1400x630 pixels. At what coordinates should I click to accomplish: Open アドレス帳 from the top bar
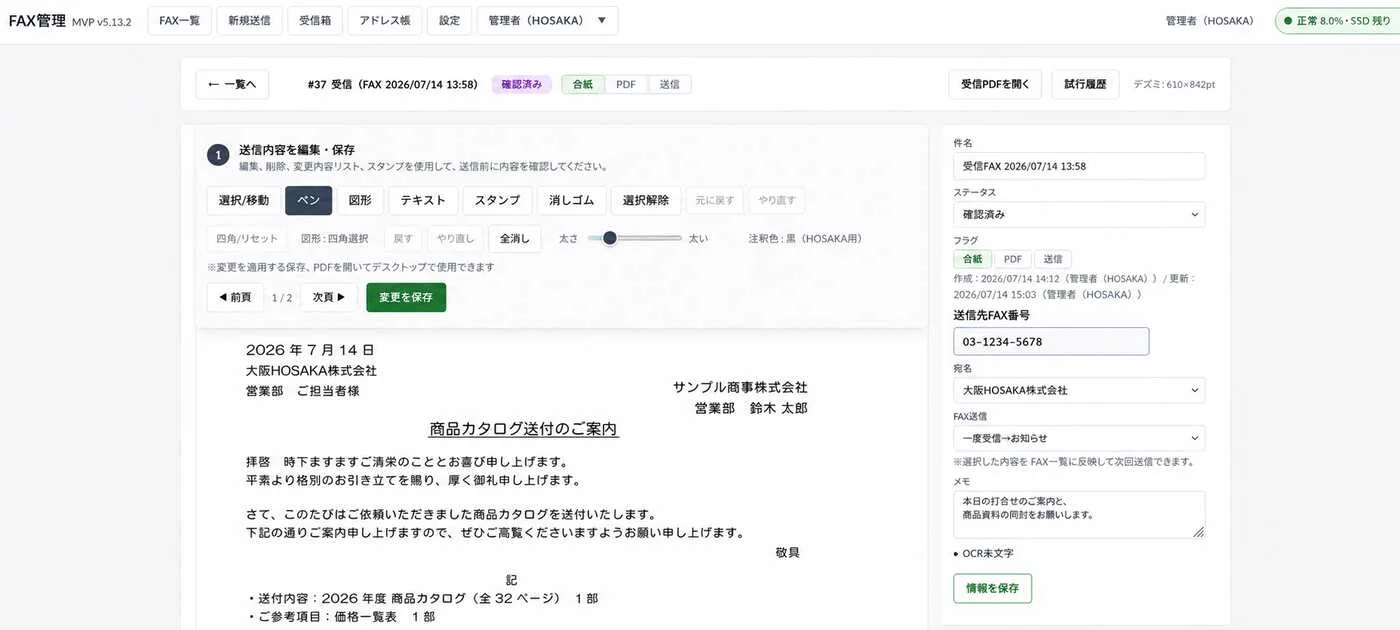pos(385,20)
